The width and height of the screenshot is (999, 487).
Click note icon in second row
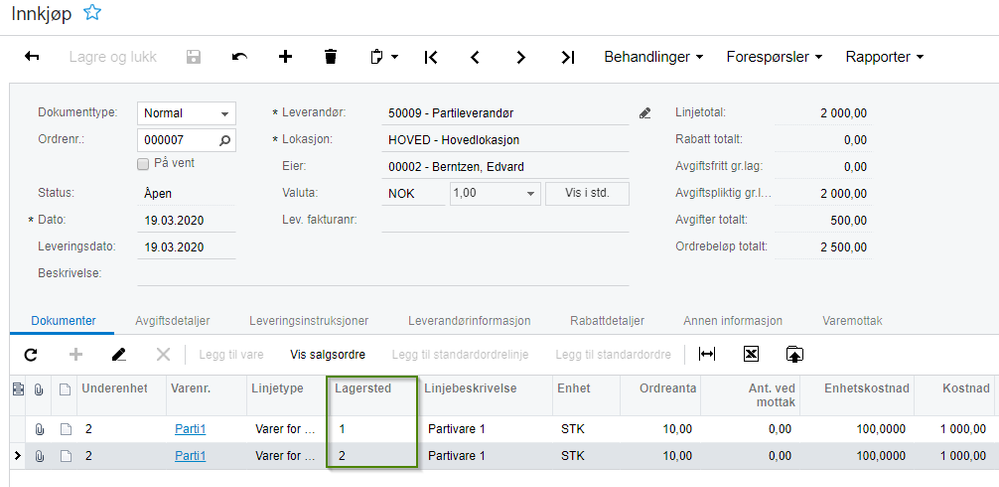coord(65,456)
